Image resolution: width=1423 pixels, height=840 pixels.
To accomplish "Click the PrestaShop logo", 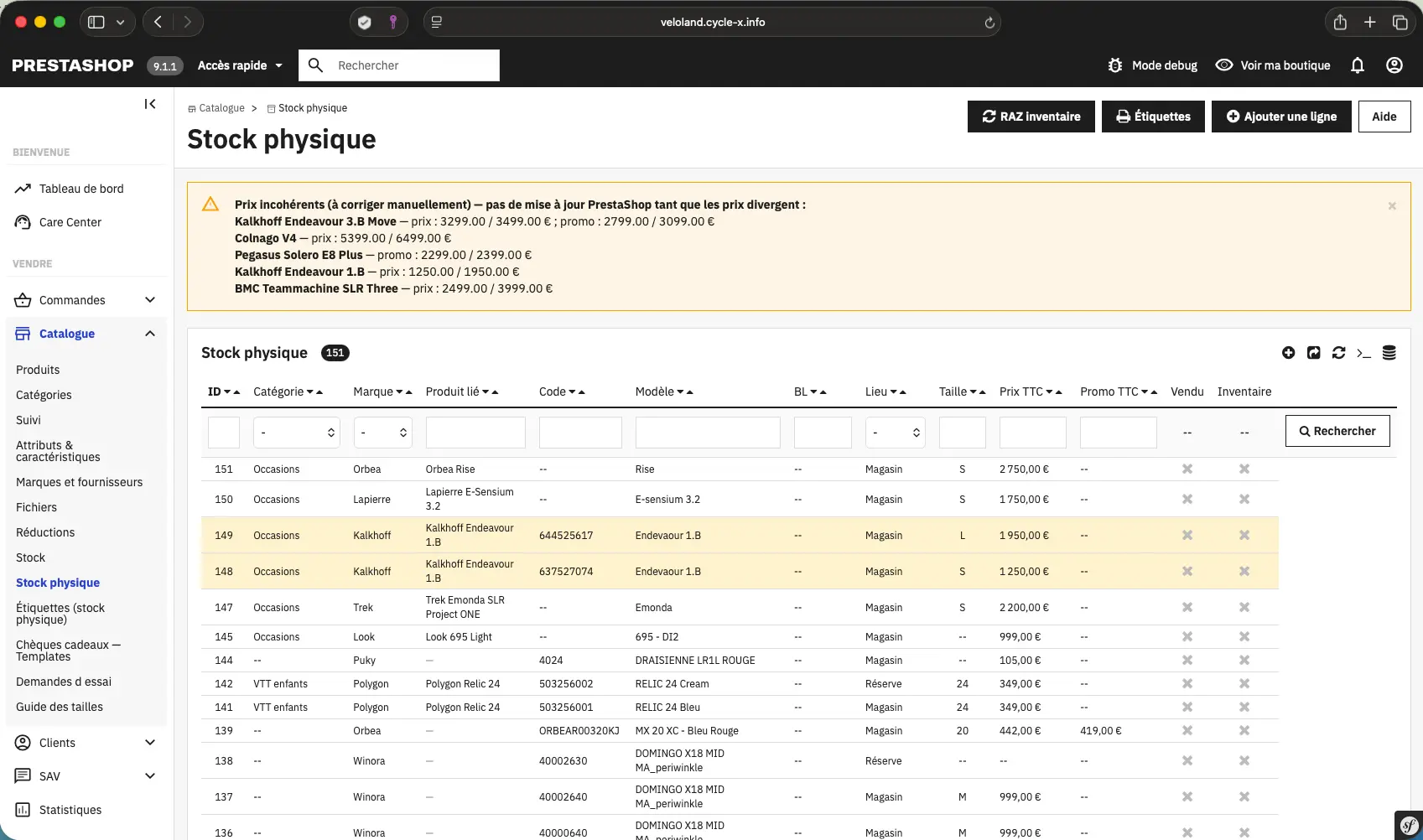I will click(x=73, y=65).
